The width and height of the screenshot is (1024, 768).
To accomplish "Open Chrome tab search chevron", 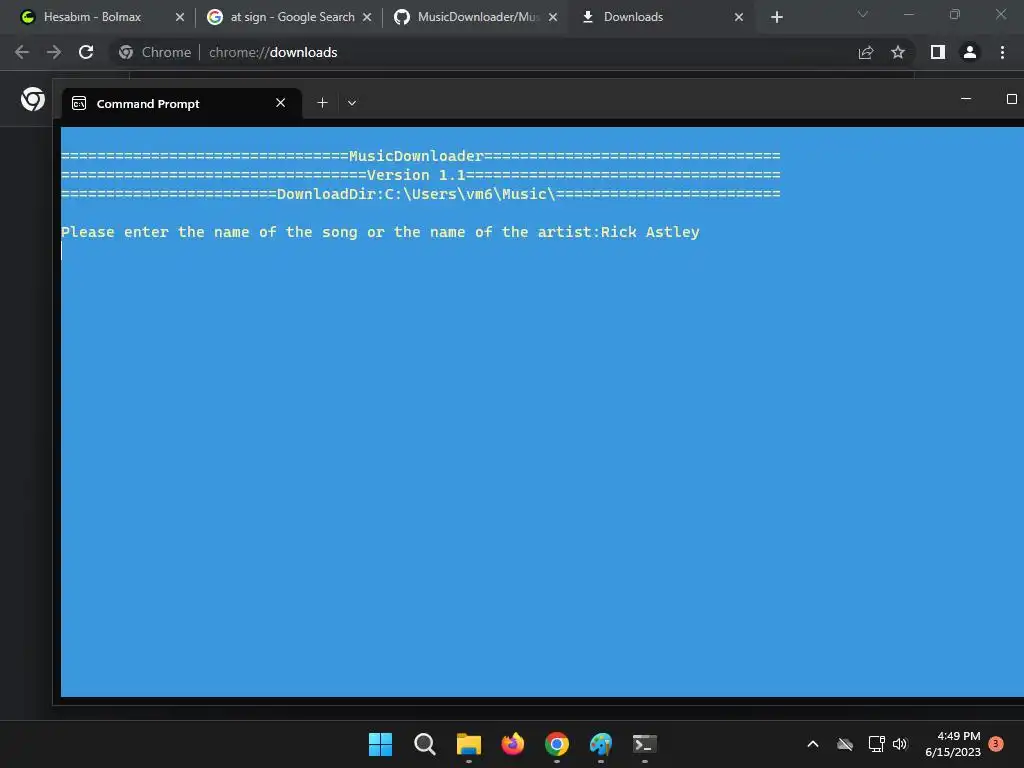I will tap(863, 14).
